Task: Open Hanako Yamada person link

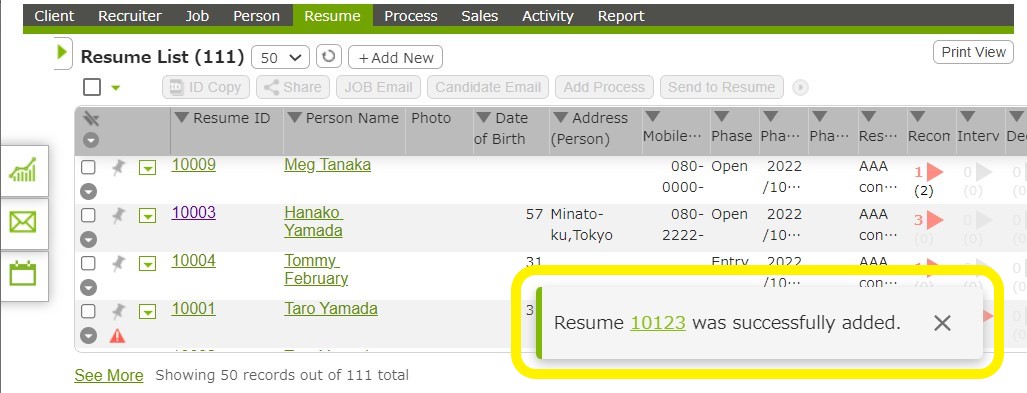Action: (x=314, y=221)
